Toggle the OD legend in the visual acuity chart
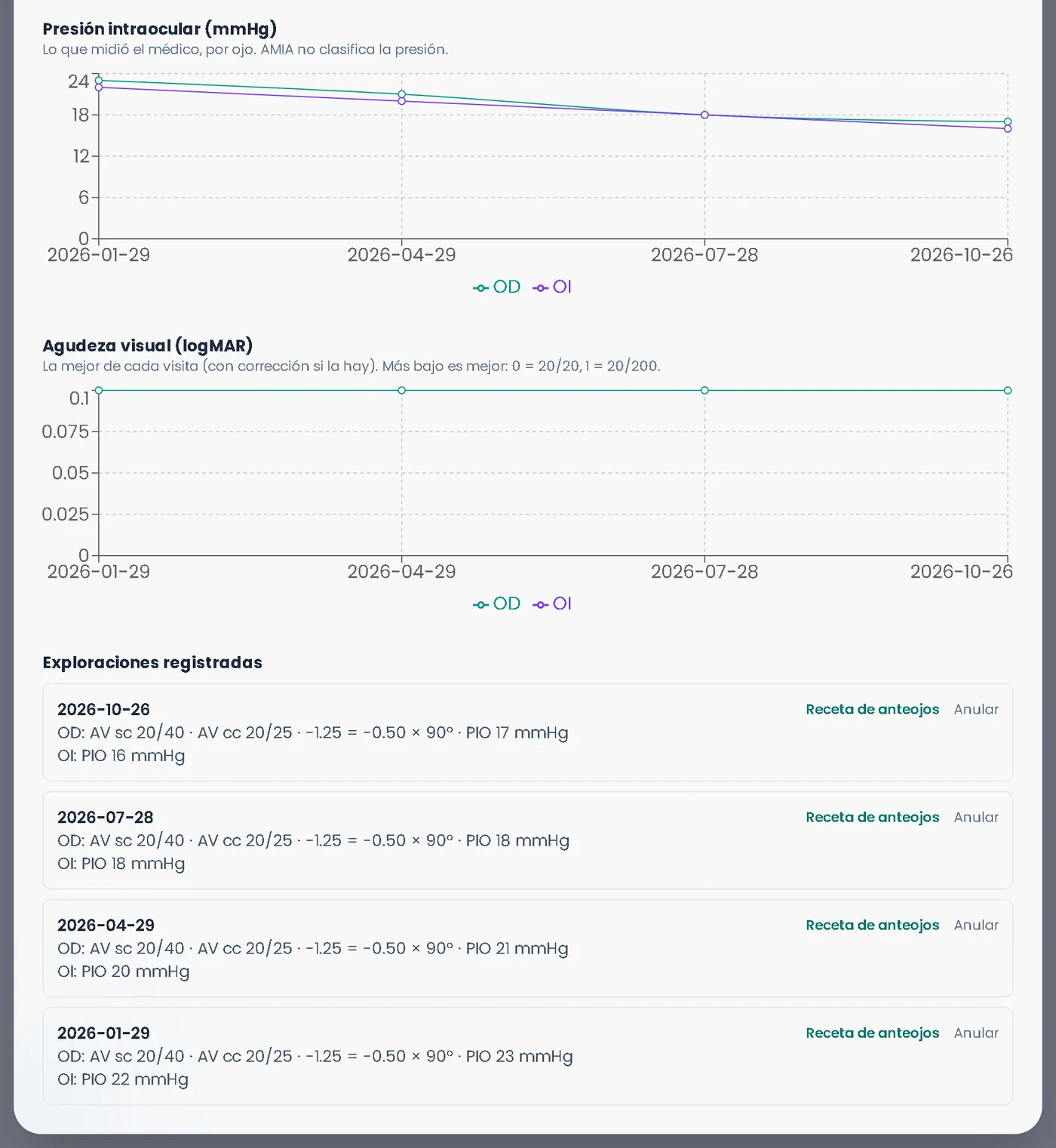1056x1148 pixels. tap(496, 604)
